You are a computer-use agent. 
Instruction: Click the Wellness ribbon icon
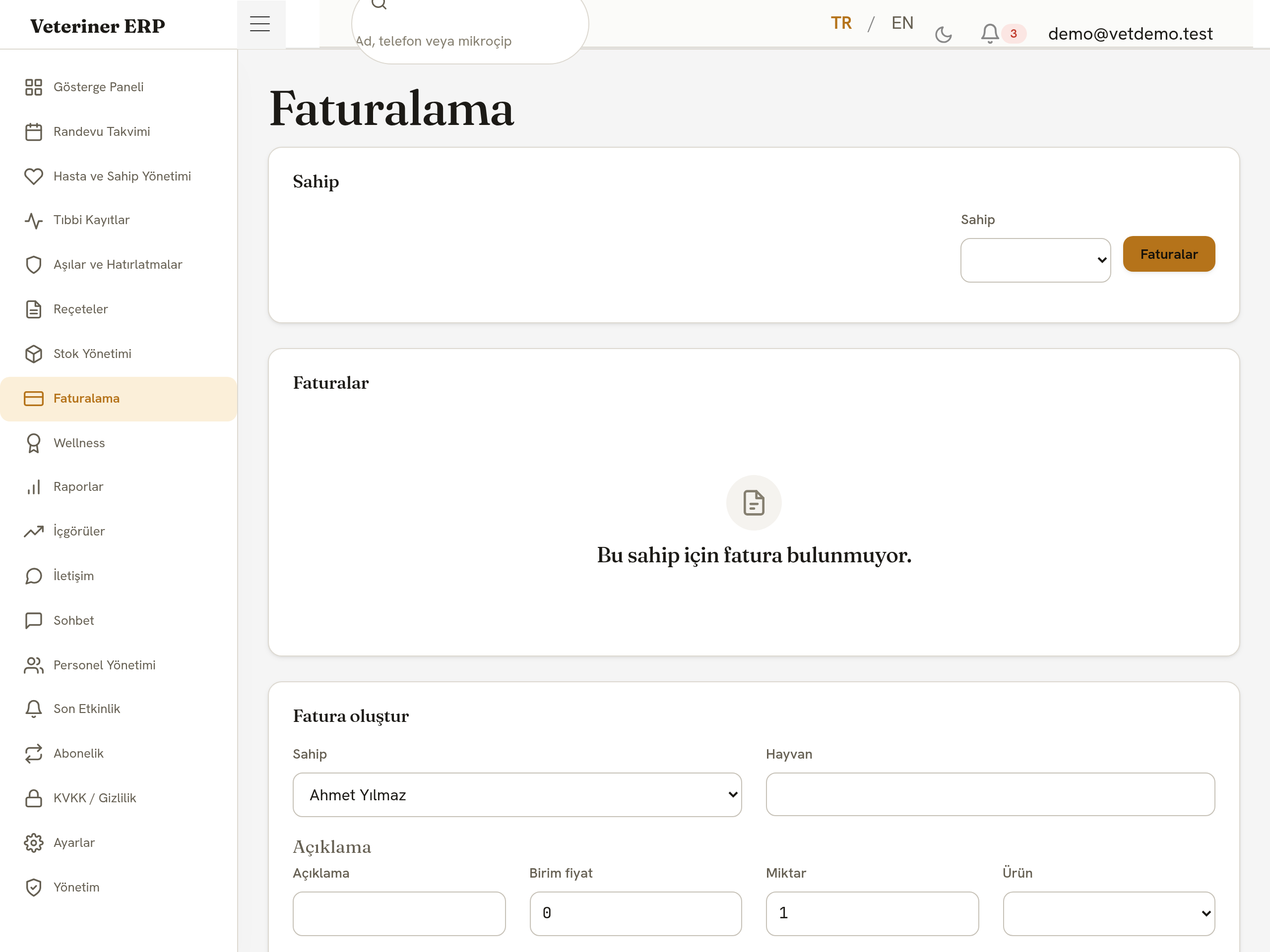click(34, 443)
